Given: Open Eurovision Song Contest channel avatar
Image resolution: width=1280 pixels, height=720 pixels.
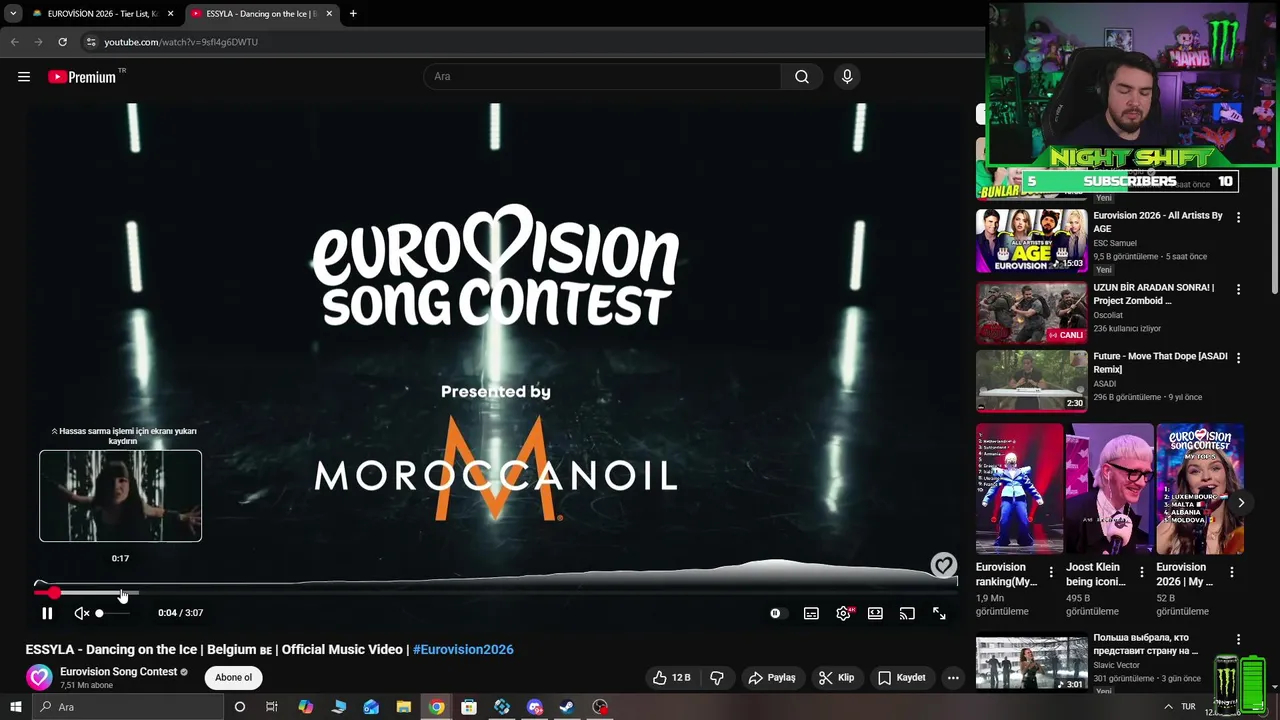Looking at the screenshot, I should point(39,678).
